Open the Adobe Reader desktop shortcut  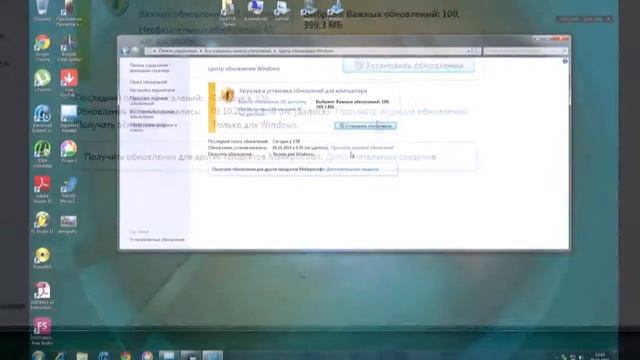[x=42, y=189]
